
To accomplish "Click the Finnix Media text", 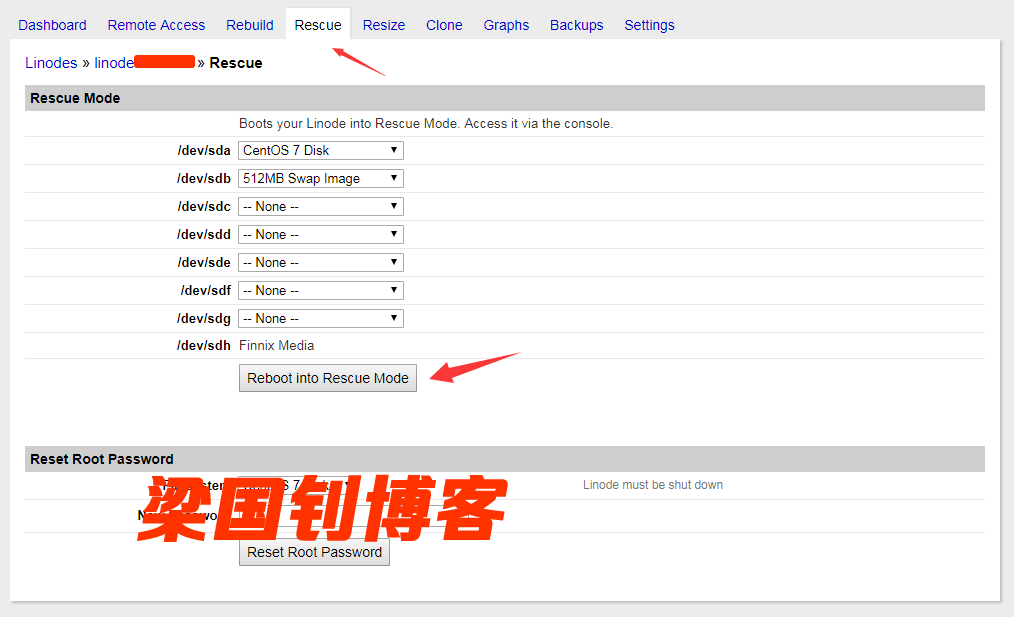I will pos(276,345).
